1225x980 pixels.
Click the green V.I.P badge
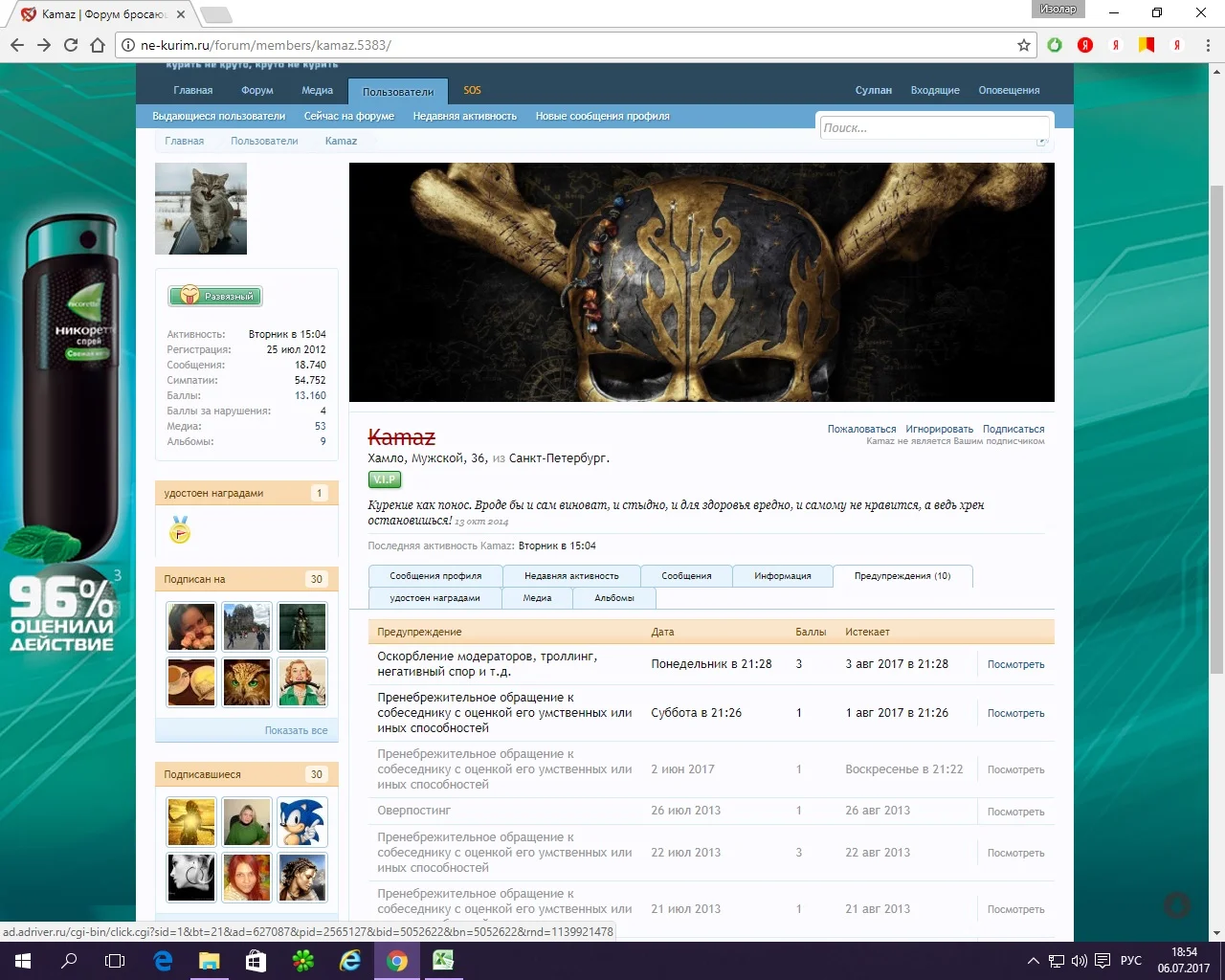pos(384,479)
